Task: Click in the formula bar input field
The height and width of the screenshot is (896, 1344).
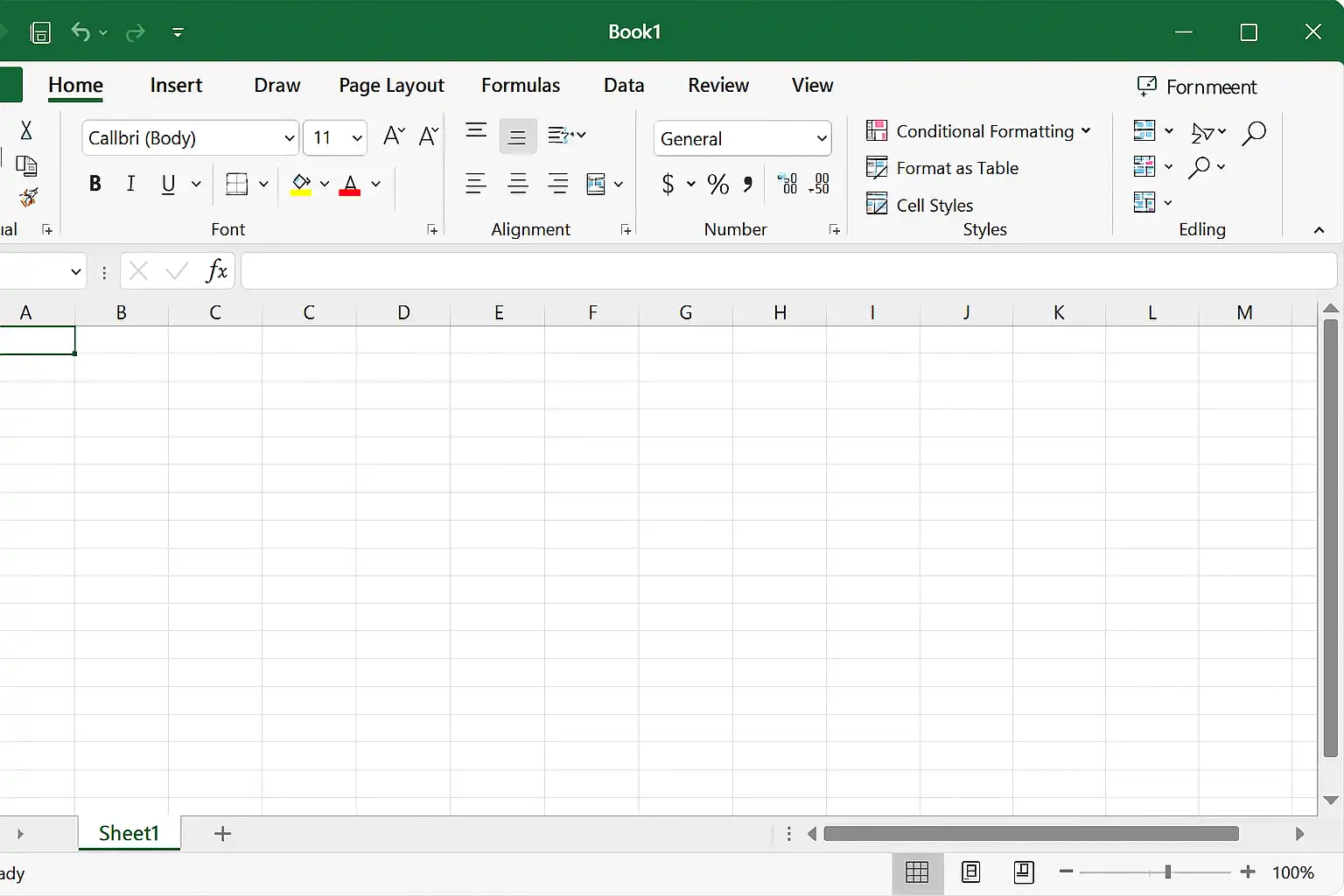Action: [787, 271]
